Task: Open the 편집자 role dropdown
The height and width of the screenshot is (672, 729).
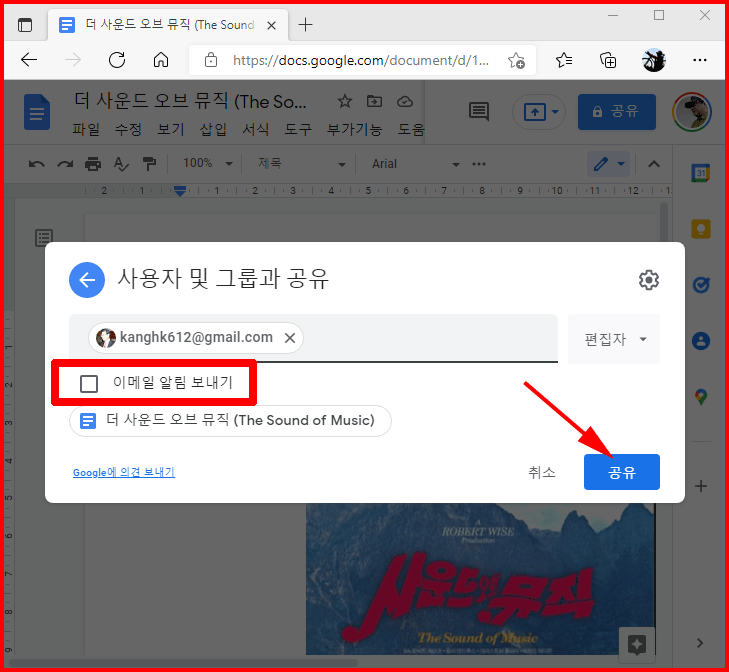Action: [x=614, y=339]
